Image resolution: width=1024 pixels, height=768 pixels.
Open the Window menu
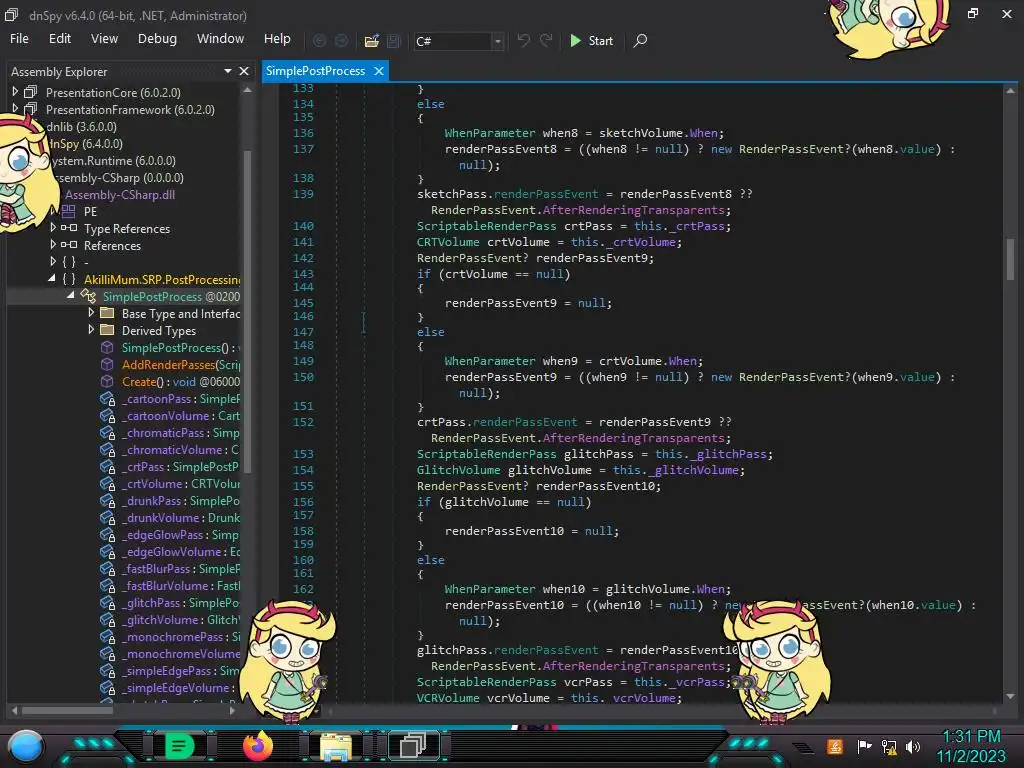(221, 39)
